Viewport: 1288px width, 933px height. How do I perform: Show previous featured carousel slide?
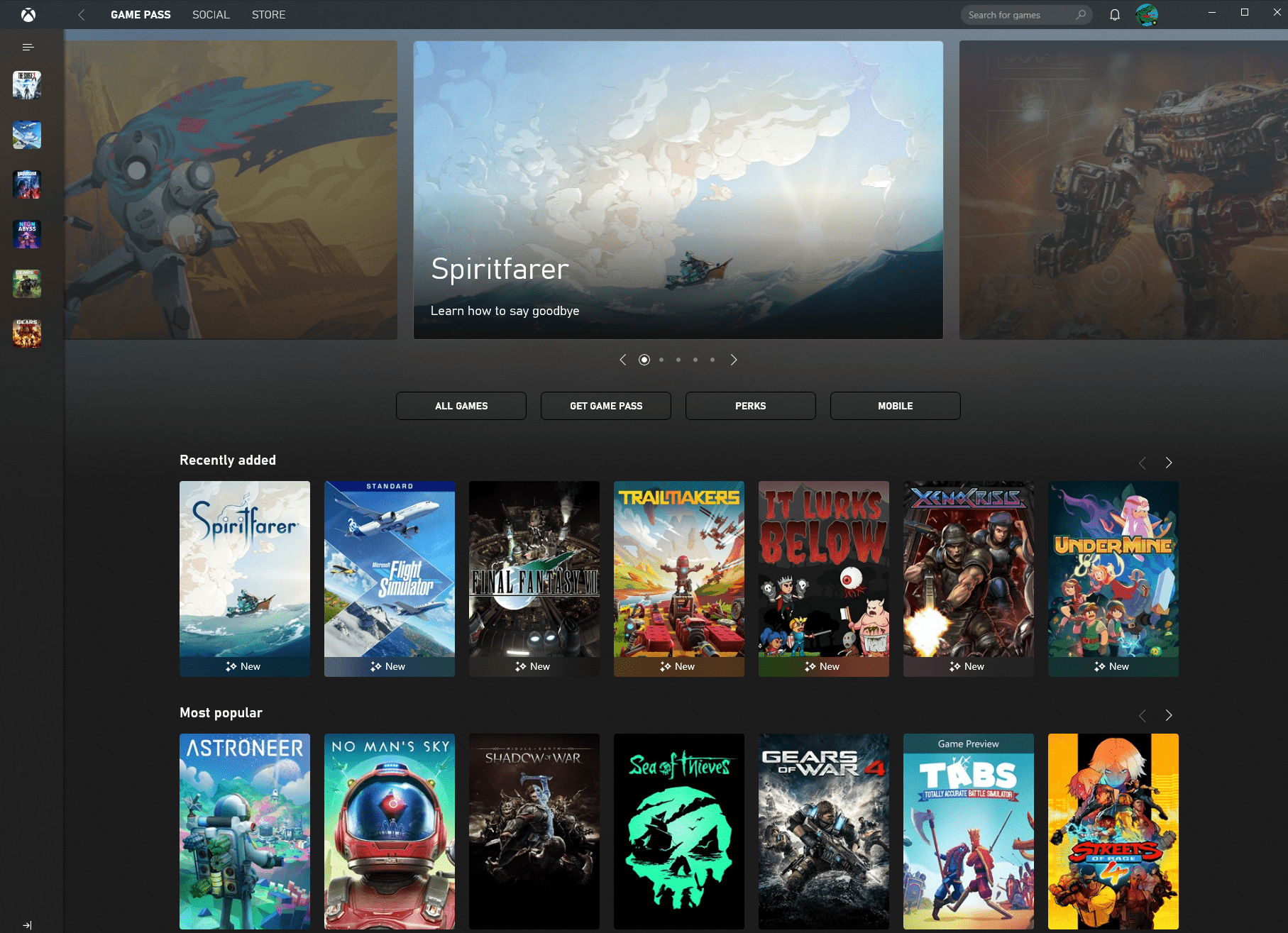click(623, 360)
